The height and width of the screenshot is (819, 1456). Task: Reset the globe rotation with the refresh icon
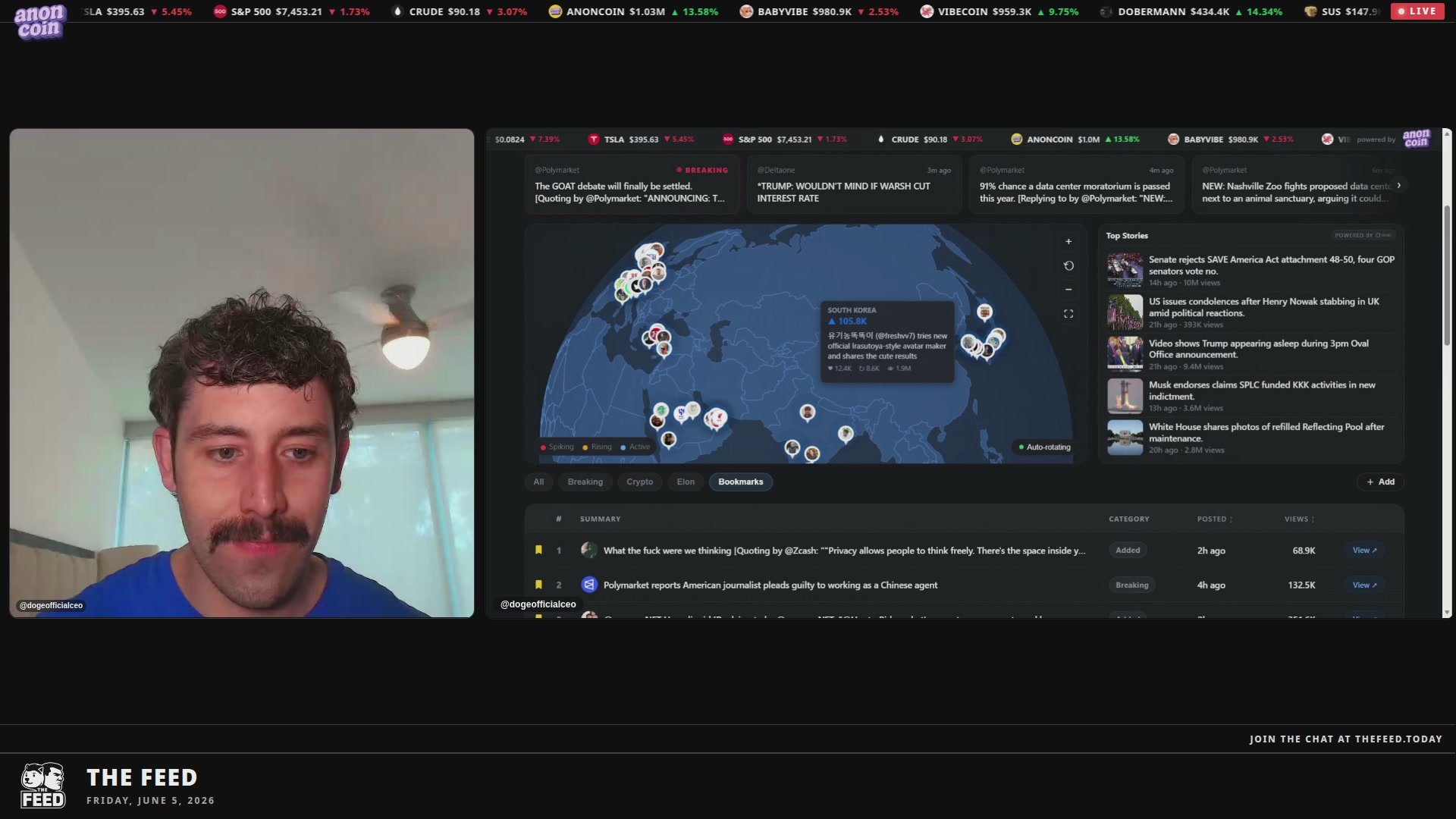click(1068, 266)
